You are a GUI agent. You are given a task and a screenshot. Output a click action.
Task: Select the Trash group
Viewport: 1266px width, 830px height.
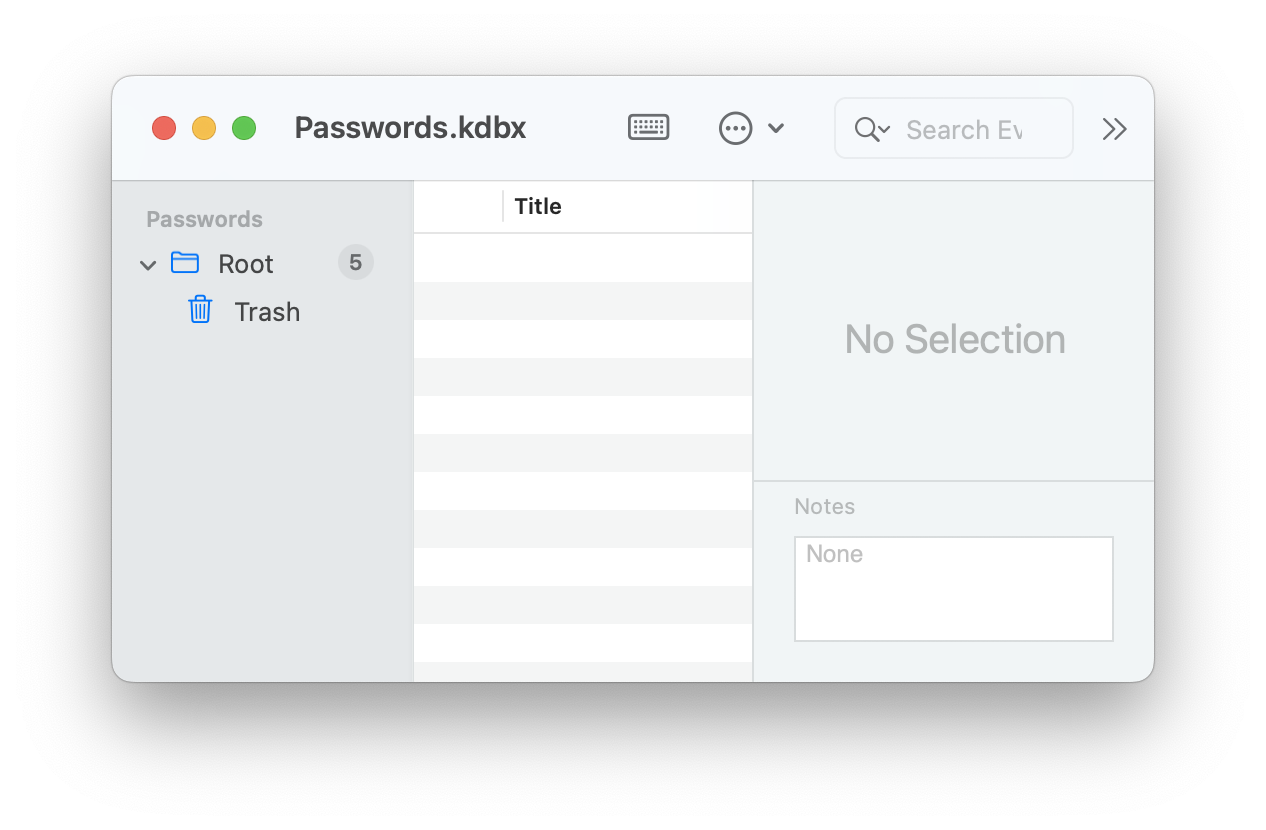point(267,311)
